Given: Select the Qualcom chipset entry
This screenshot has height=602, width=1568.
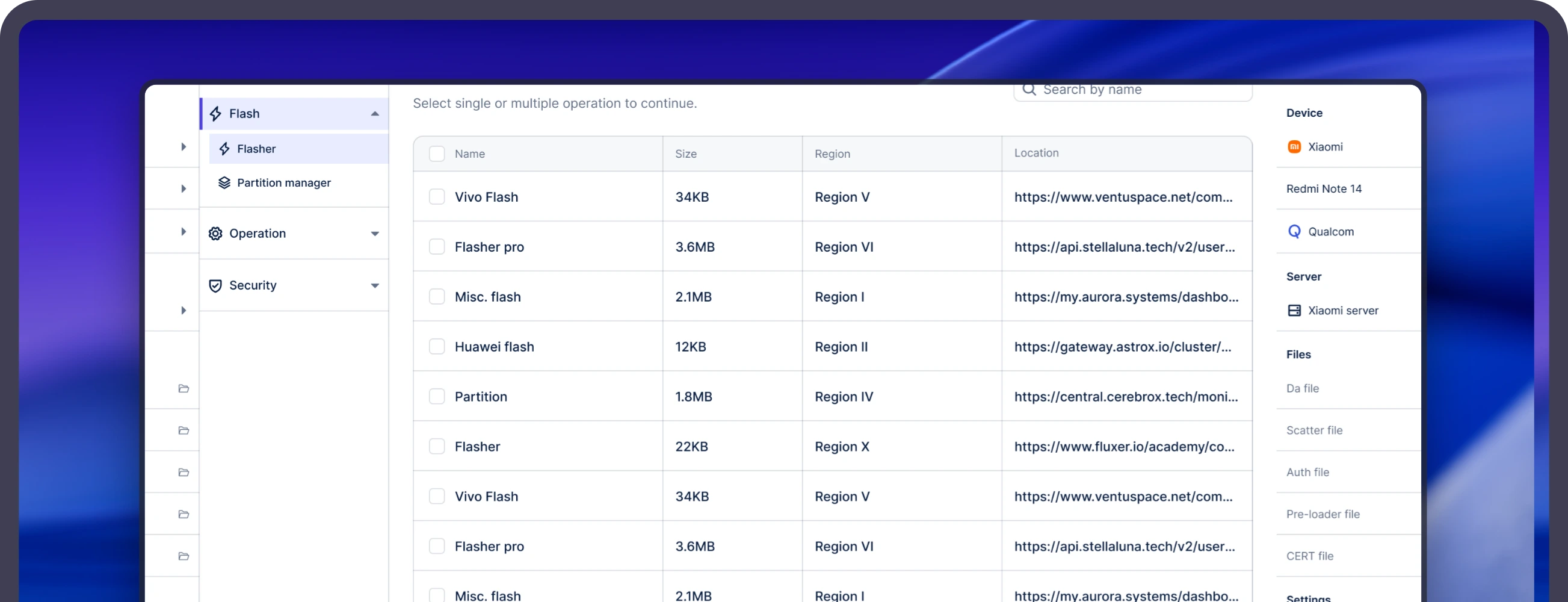Looking at the screenshot, I should (1348, 232).
